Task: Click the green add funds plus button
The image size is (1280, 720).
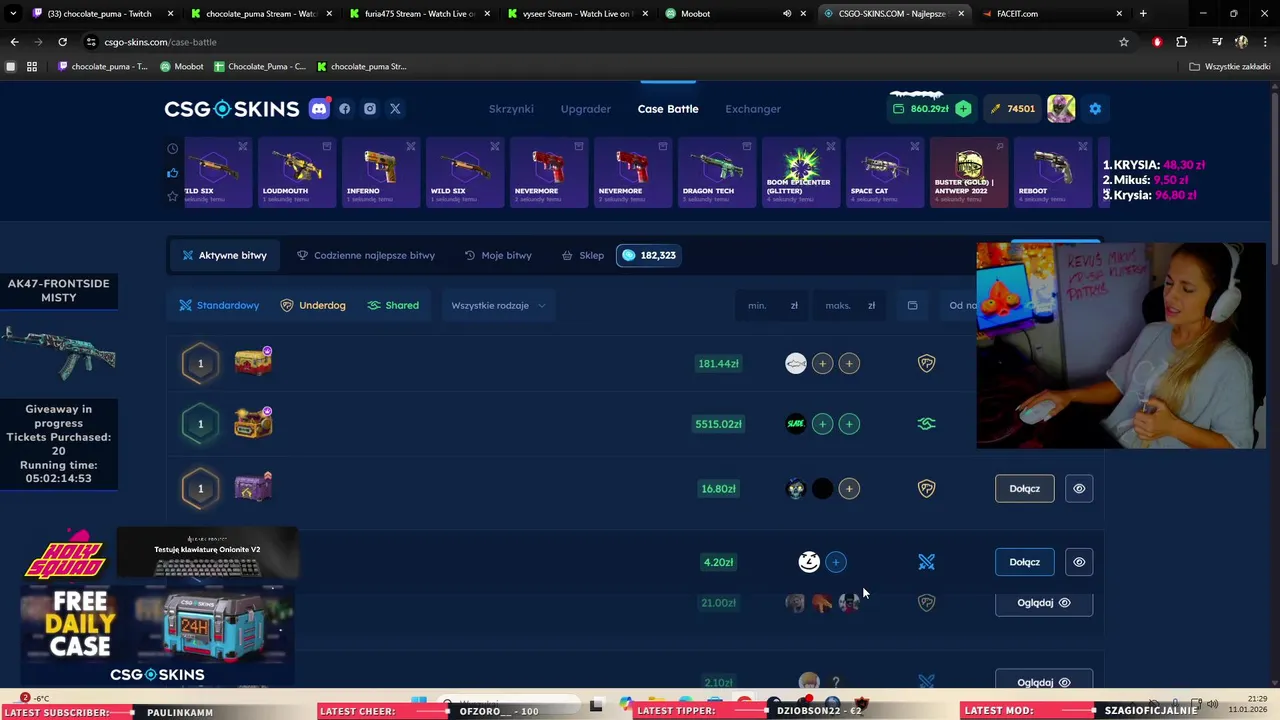Action: [963, 108]
